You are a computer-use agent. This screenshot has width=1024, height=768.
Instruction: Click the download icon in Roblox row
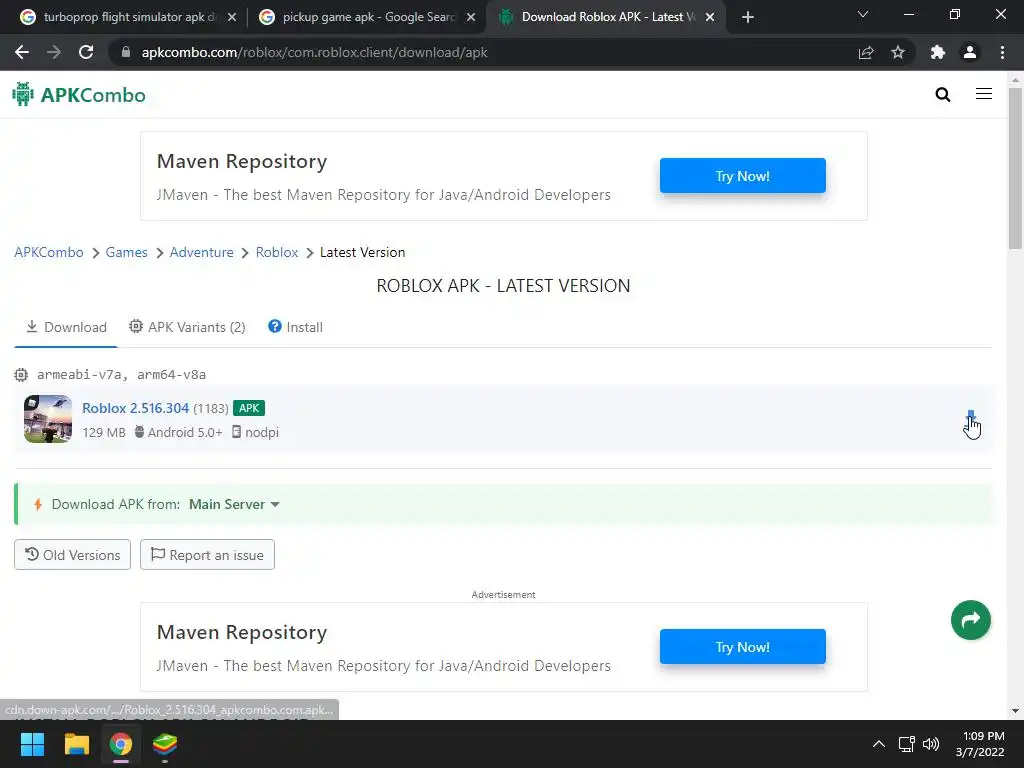[971, 419]
